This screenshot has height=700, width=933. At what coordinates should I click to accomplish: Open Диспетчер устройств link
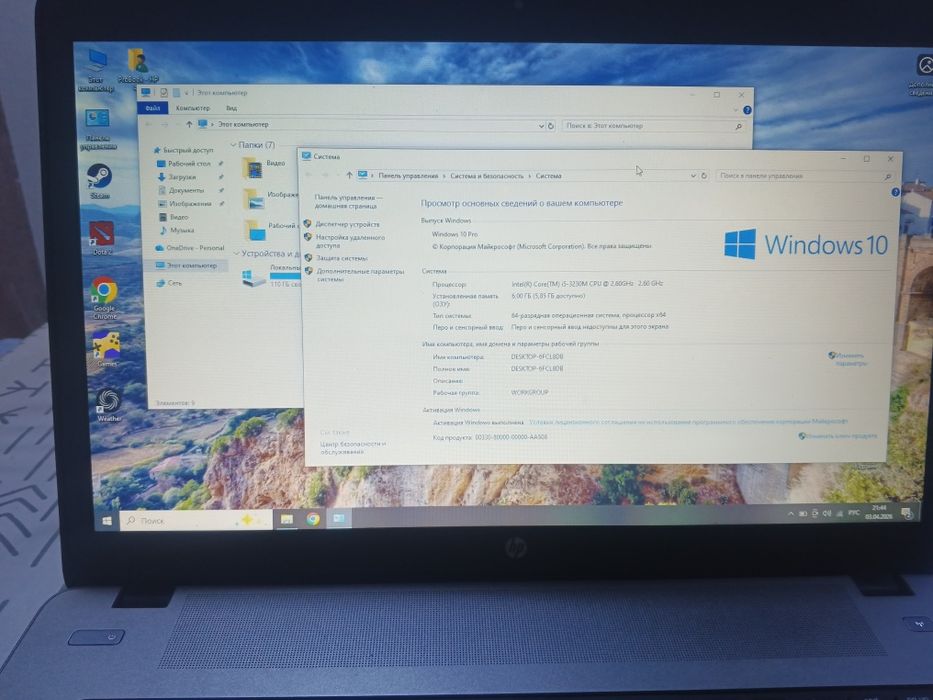pos(347,224)
